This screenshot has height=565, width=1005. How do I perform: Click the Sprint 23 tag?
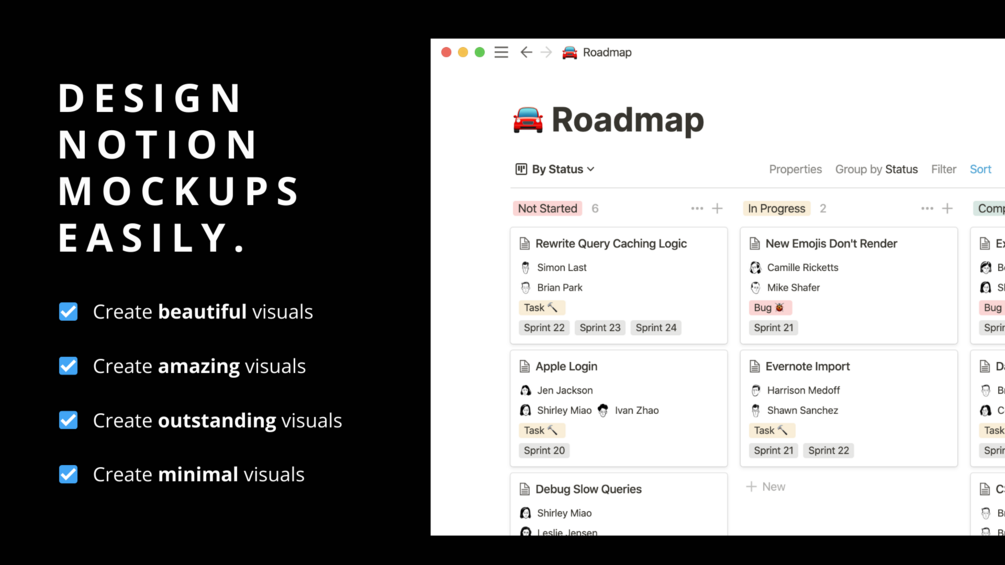(x=600, y=328)
